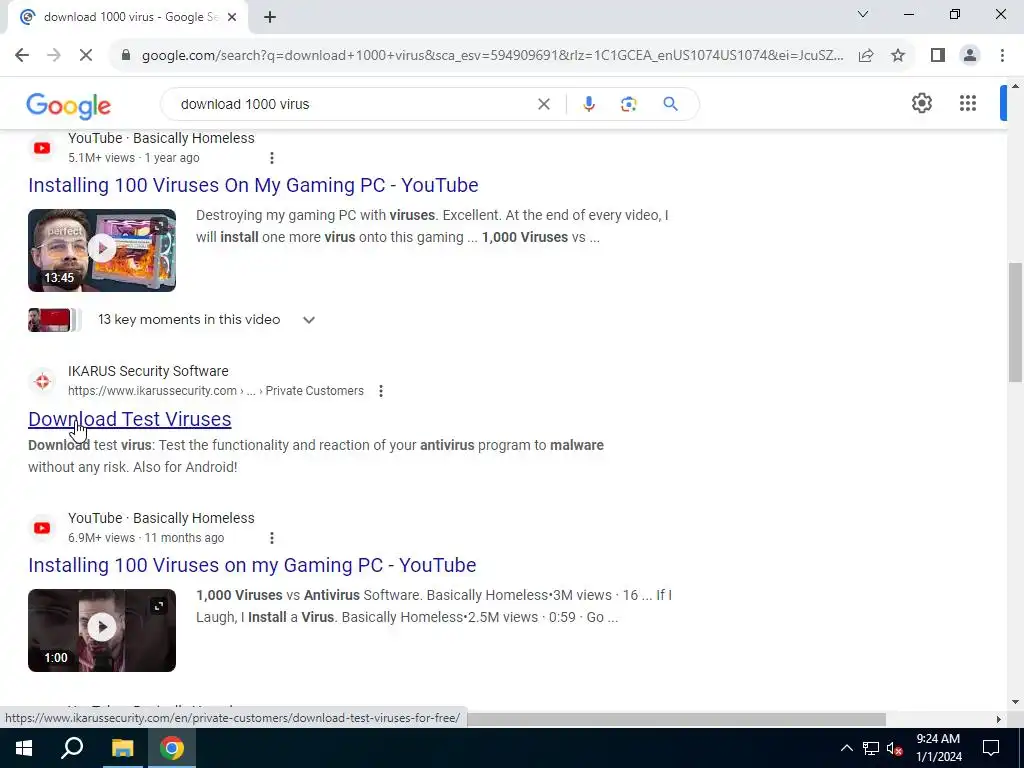Open Chrome side panel

pos(938,56)
